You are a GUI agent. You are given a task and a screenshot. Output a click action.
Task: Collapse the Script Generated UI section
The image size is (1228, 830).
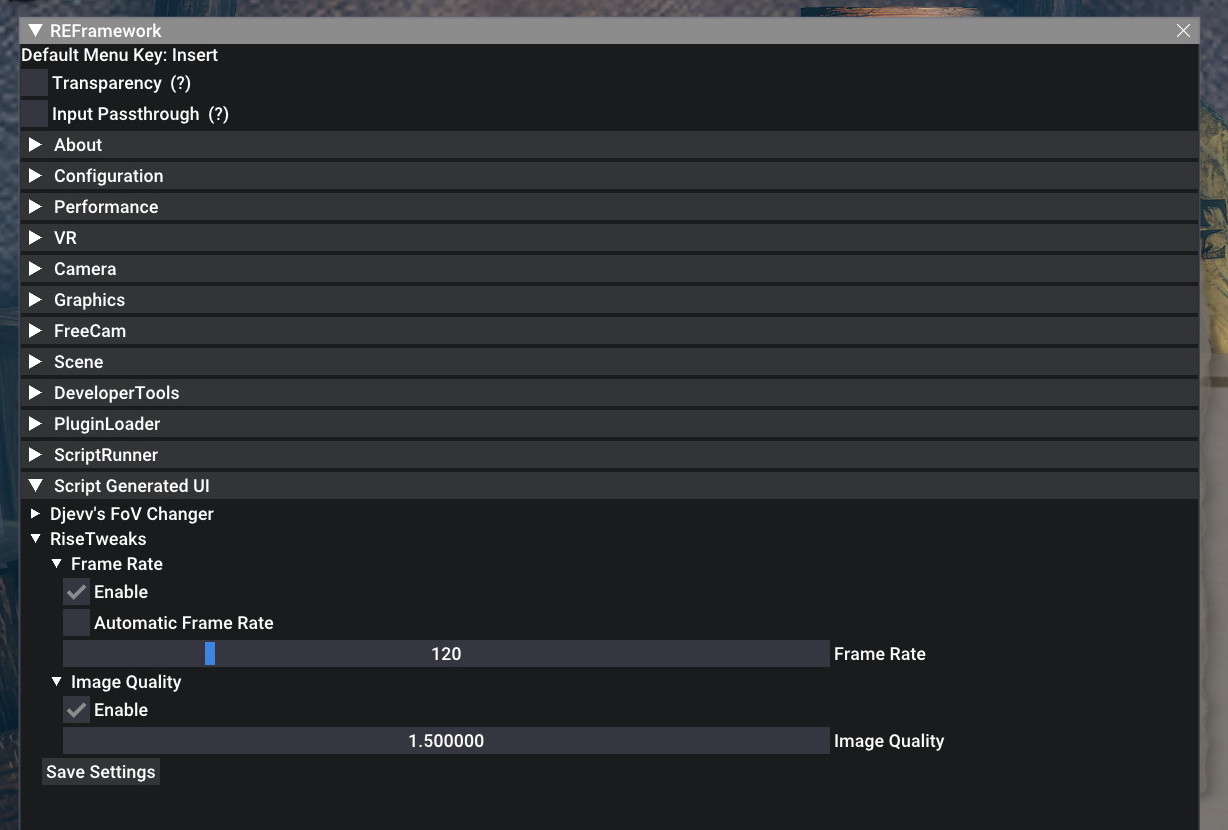[x=609, y=486]
